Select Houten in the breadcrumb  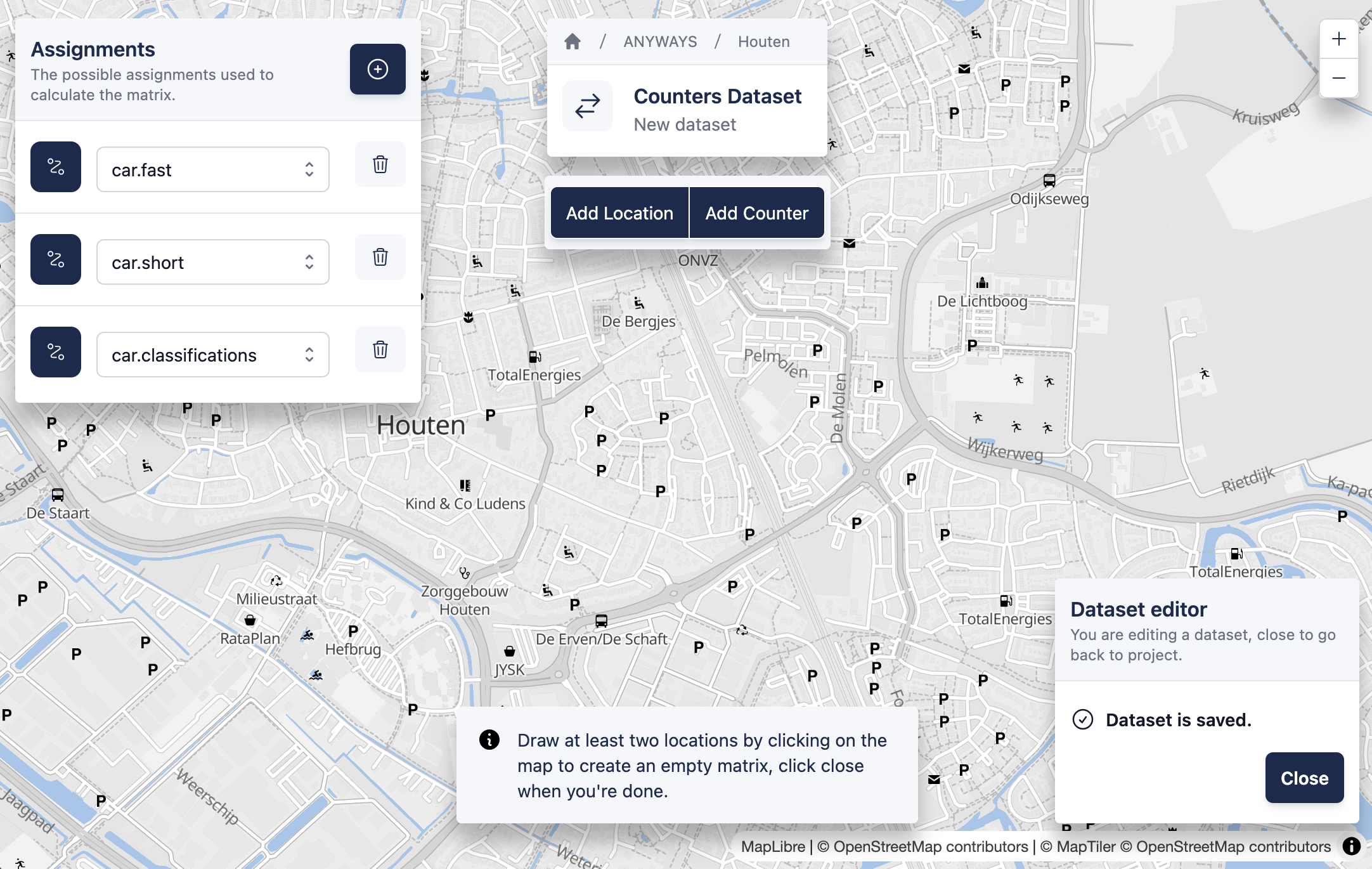click(763, 41)
